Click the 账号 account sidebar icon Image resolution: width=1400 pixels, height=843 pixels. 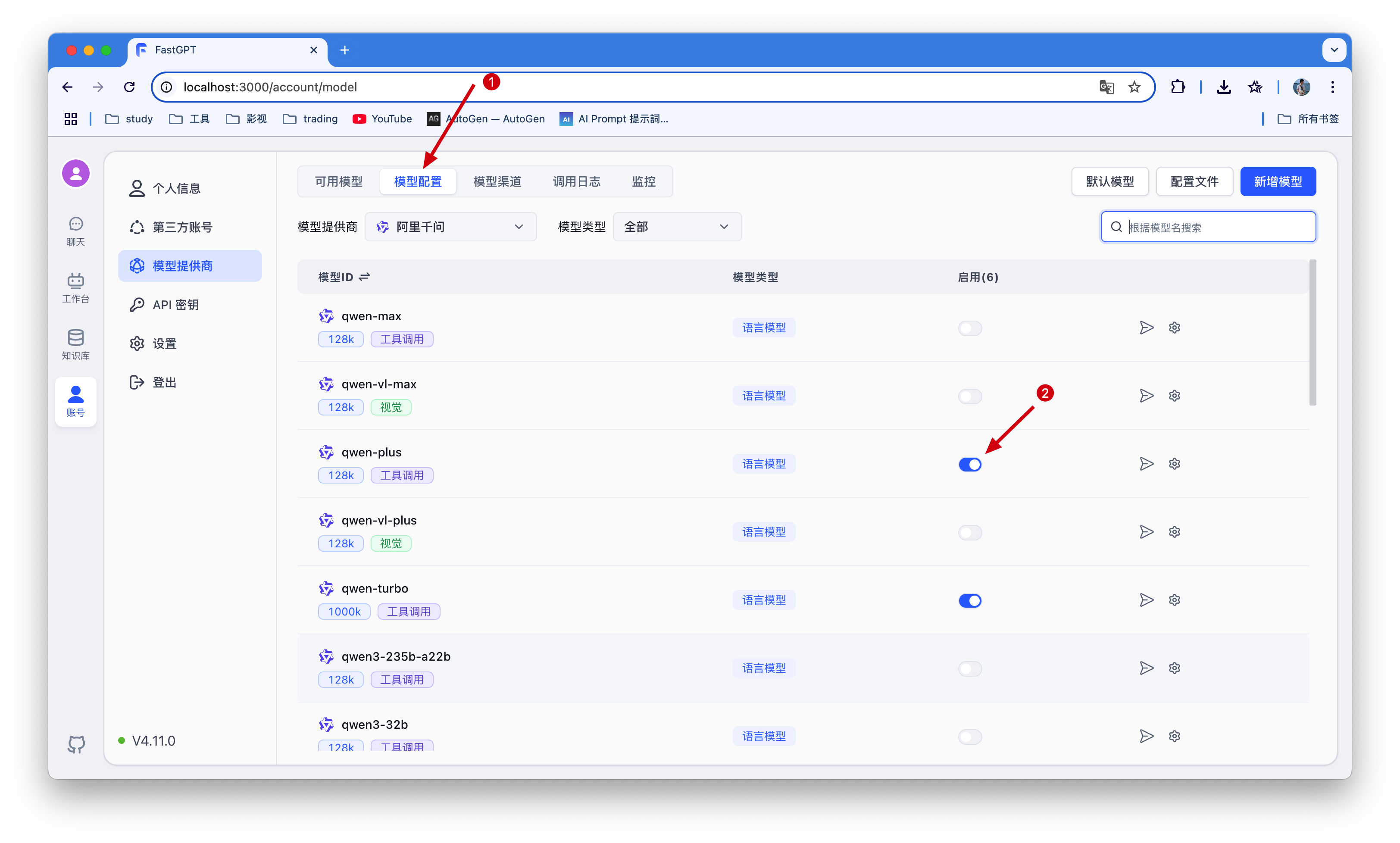click(75, 401)
